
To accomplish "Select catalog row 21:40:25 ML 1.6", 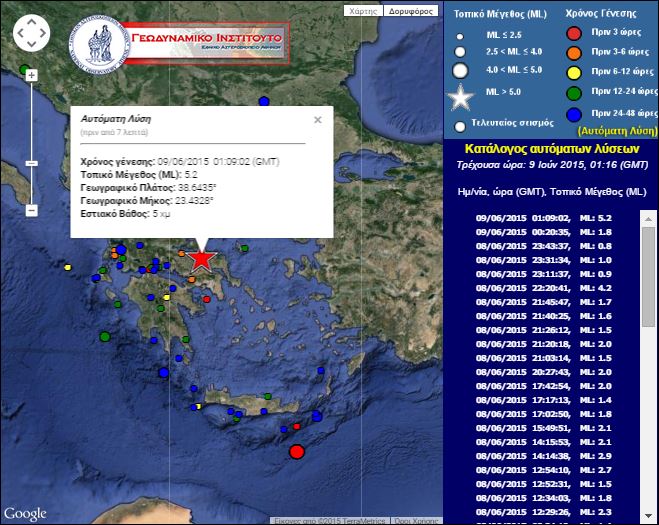I will tap(543, 316).
